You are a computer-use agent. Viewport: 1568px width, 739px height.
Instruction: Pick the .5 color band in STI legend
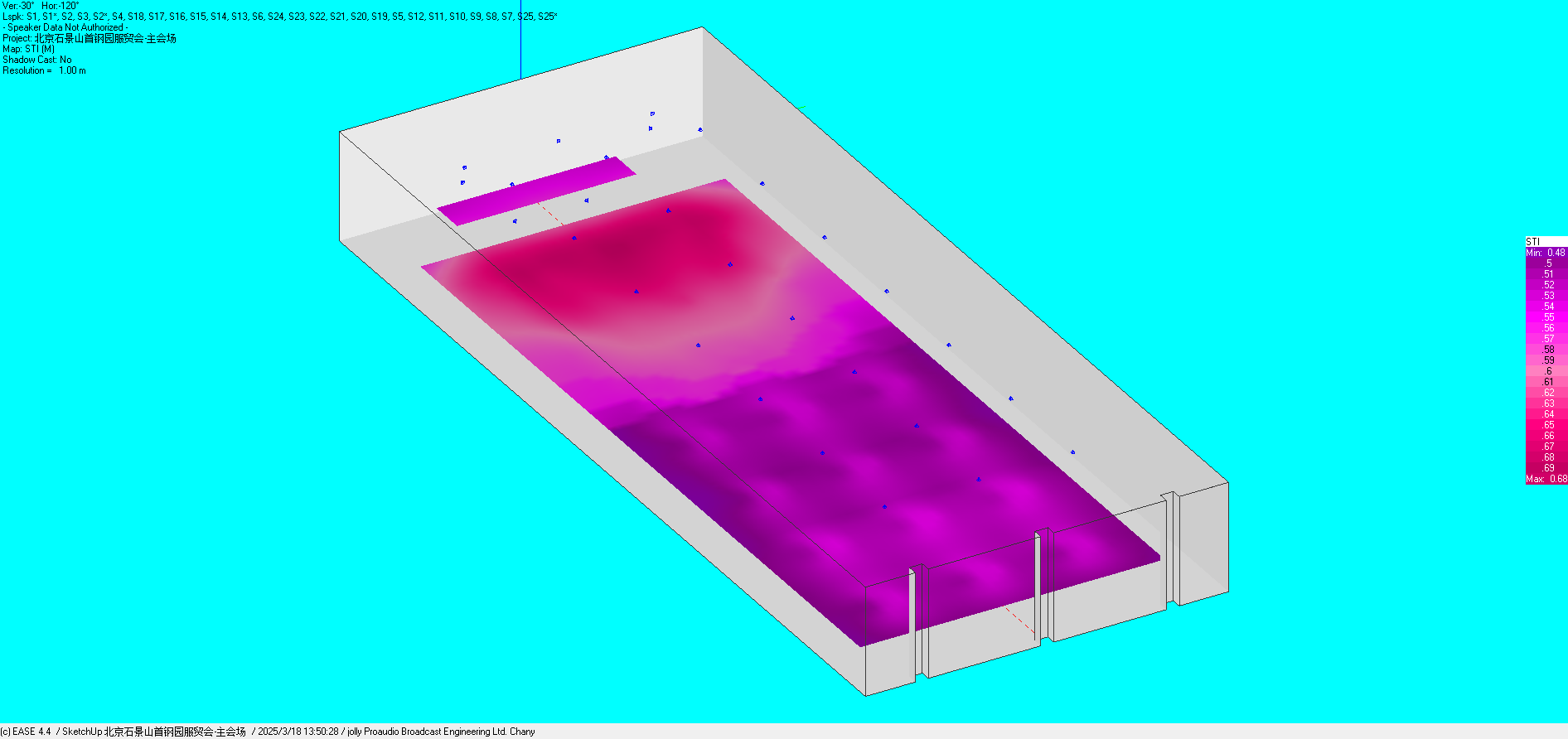click(x=1546, y=263)
